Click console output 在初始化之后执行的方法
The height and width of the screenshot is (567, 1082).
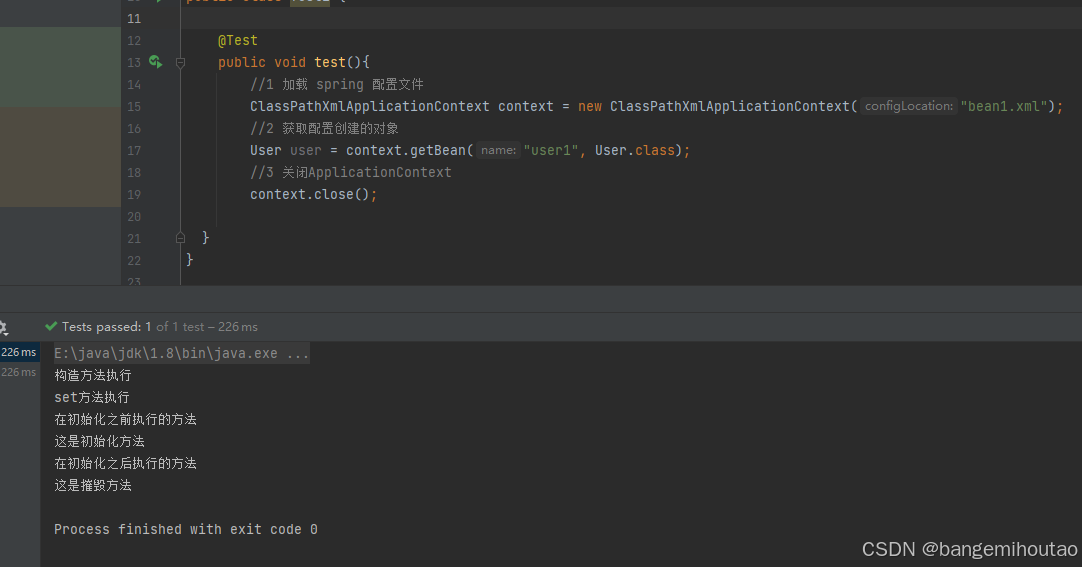click(x=126, y=464)
